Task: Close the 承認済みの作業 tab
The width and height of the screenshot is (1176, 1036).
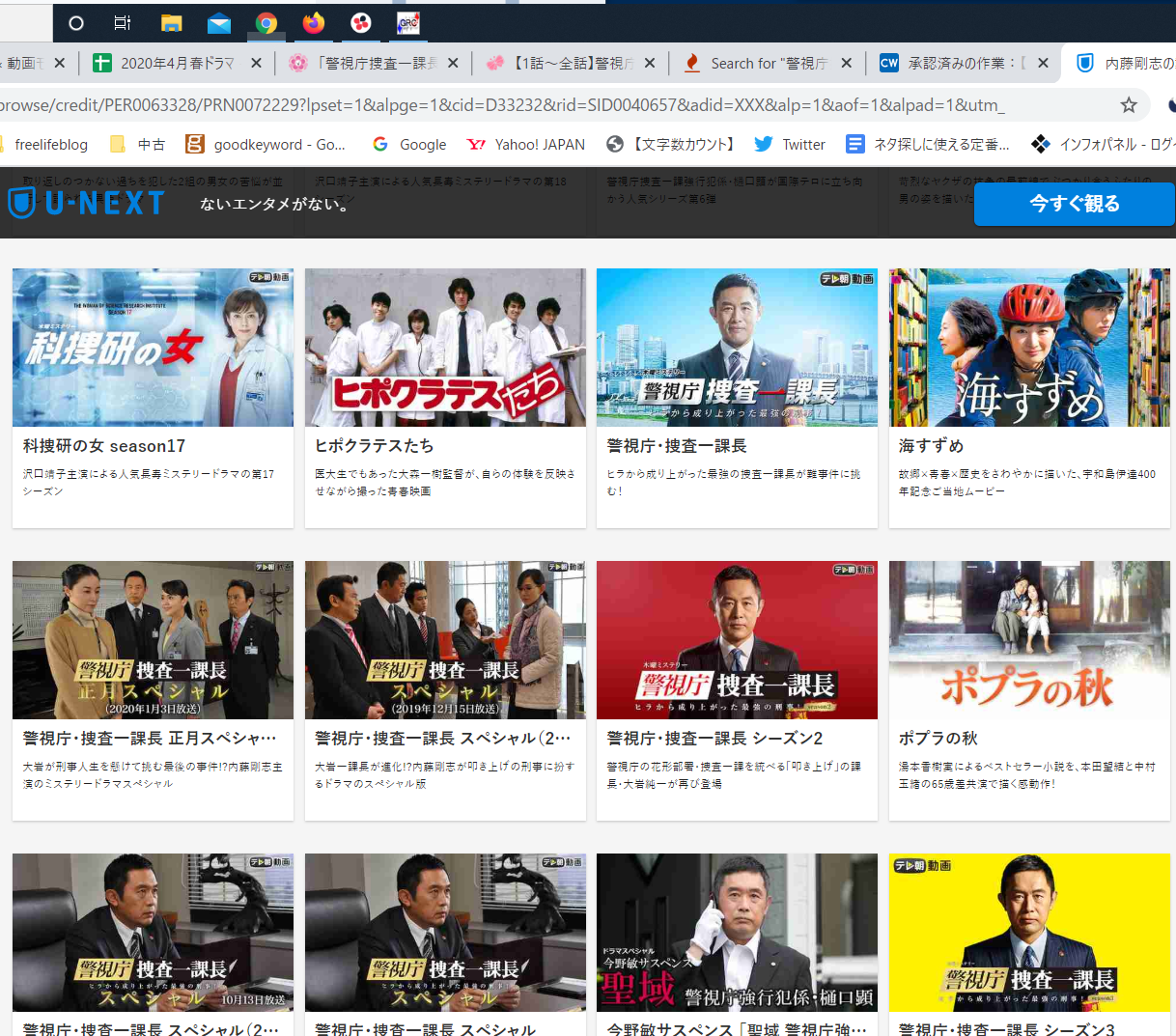Action: [x=1043, y=63]
